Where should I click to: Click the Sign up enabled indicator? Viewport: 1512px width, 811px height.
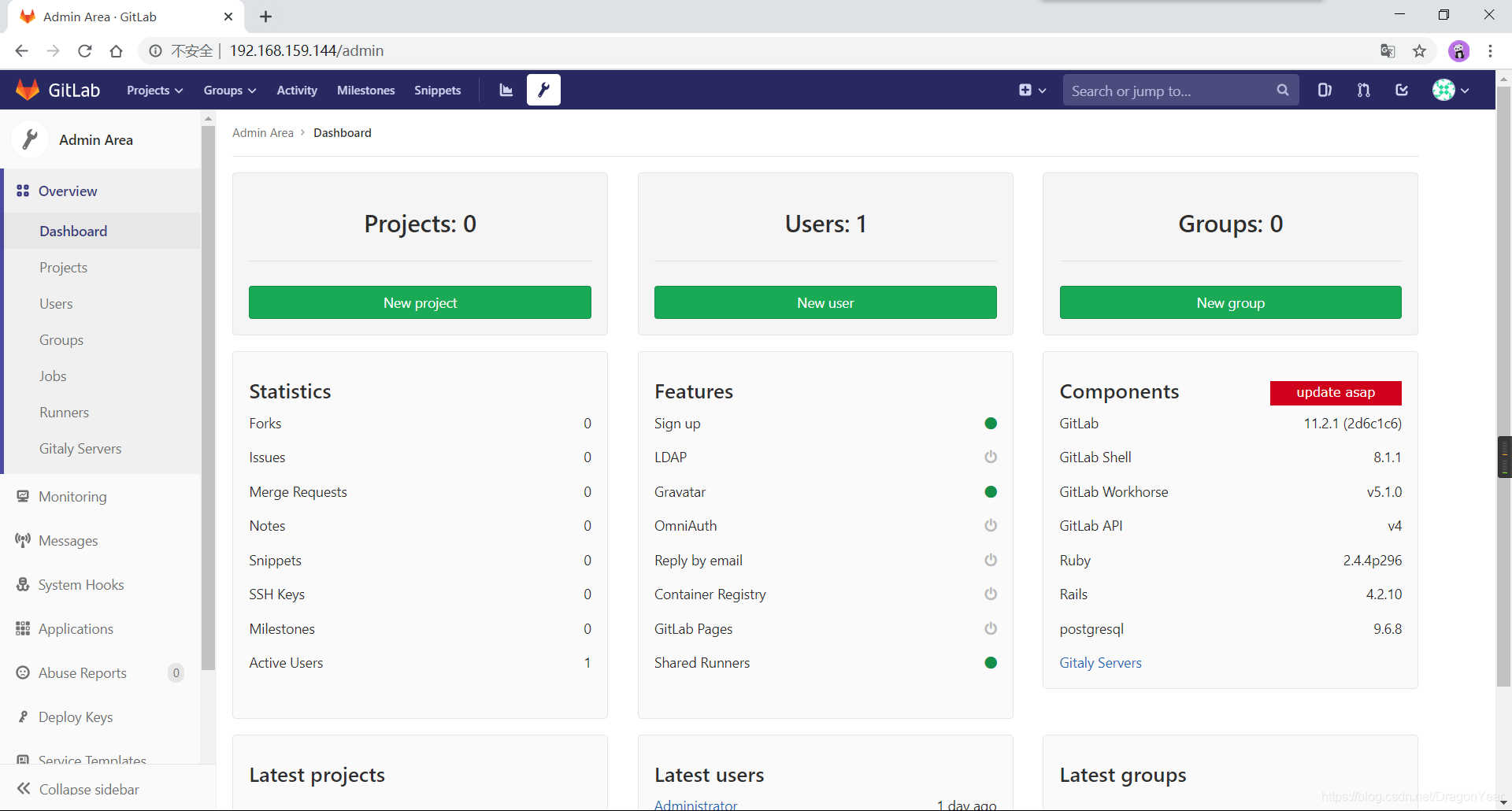click(x=991, y=424)
